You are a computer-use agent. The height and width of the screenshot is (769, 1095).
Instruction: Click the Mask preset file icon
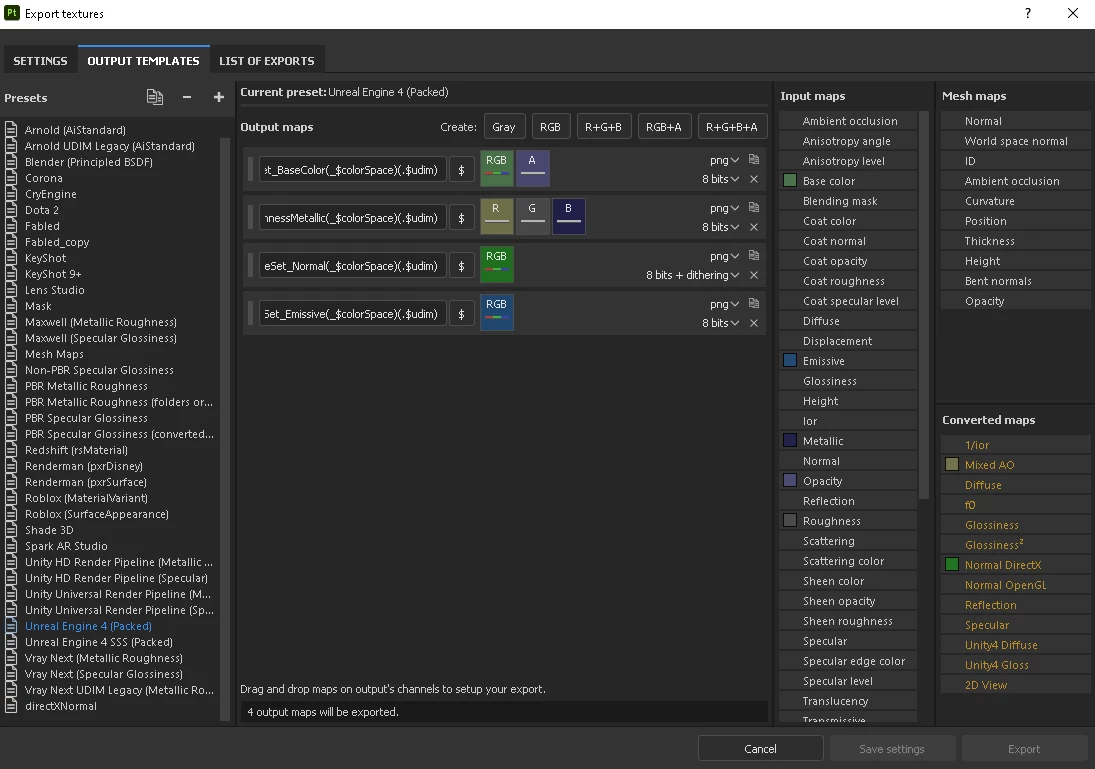click(x=11, y=306)
